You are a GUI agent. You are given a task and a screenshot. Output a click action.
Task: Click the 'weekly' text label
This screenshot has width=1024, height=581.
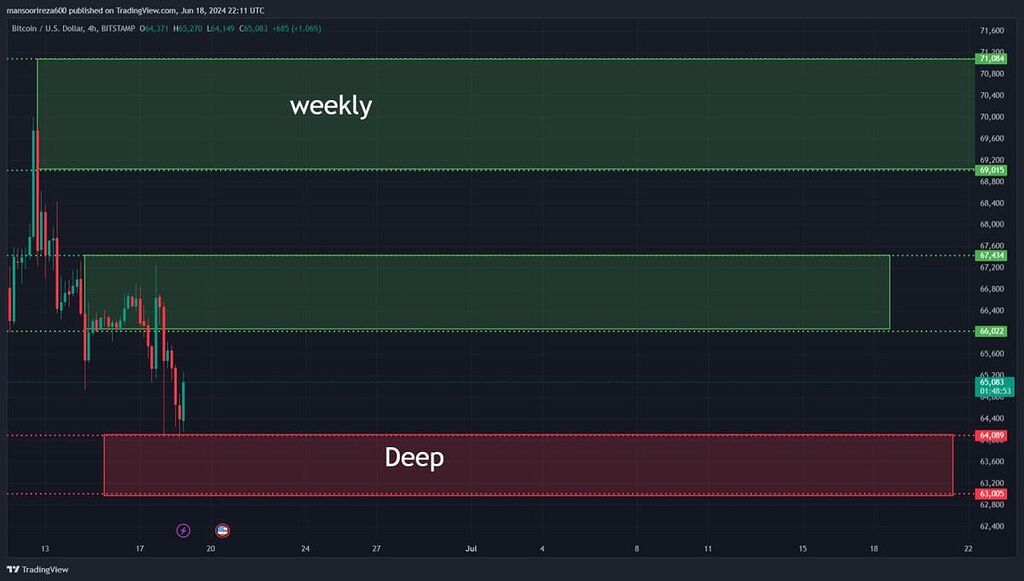pos(330,106)
